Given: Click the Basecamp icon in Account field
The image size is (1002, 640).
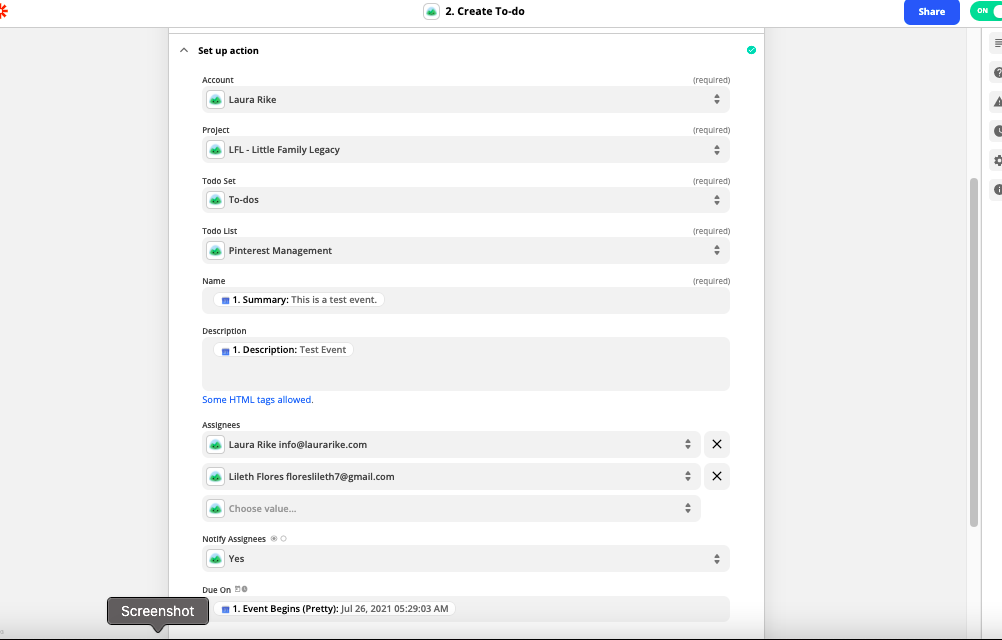Looking at the screenshot, I should 215,100.
